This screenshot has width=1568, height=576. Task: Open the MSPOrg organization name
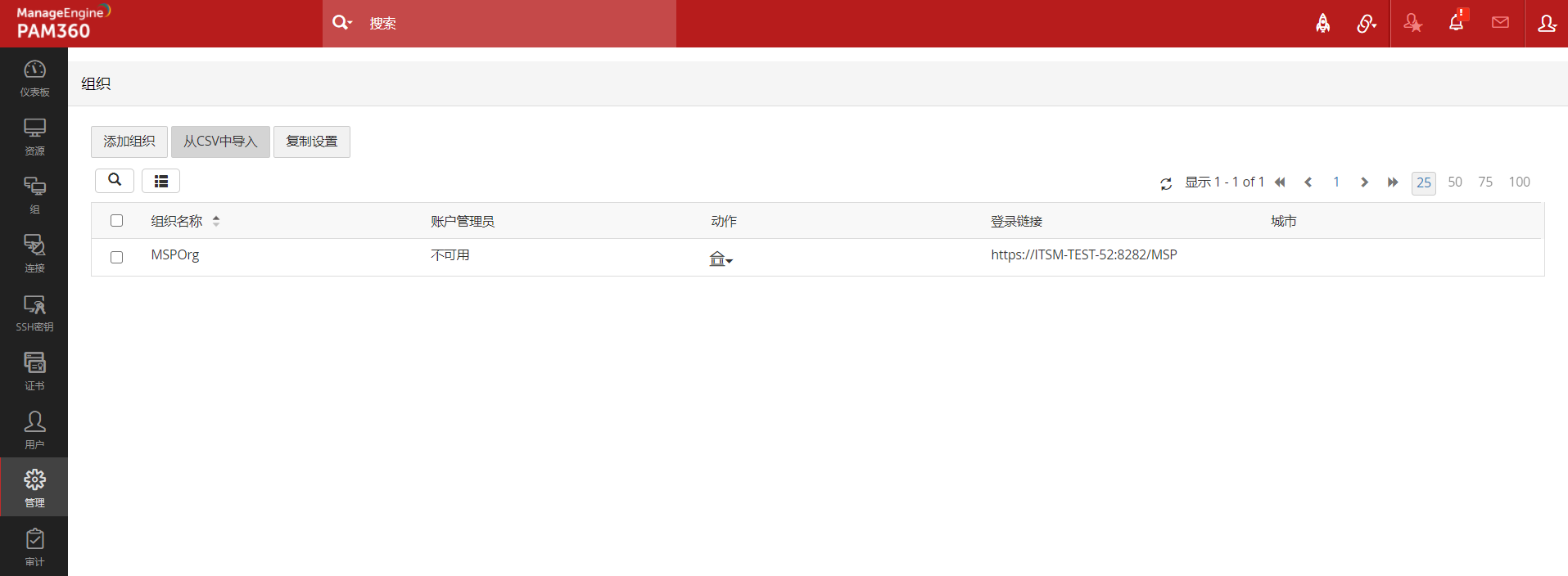tap(175, 255)
